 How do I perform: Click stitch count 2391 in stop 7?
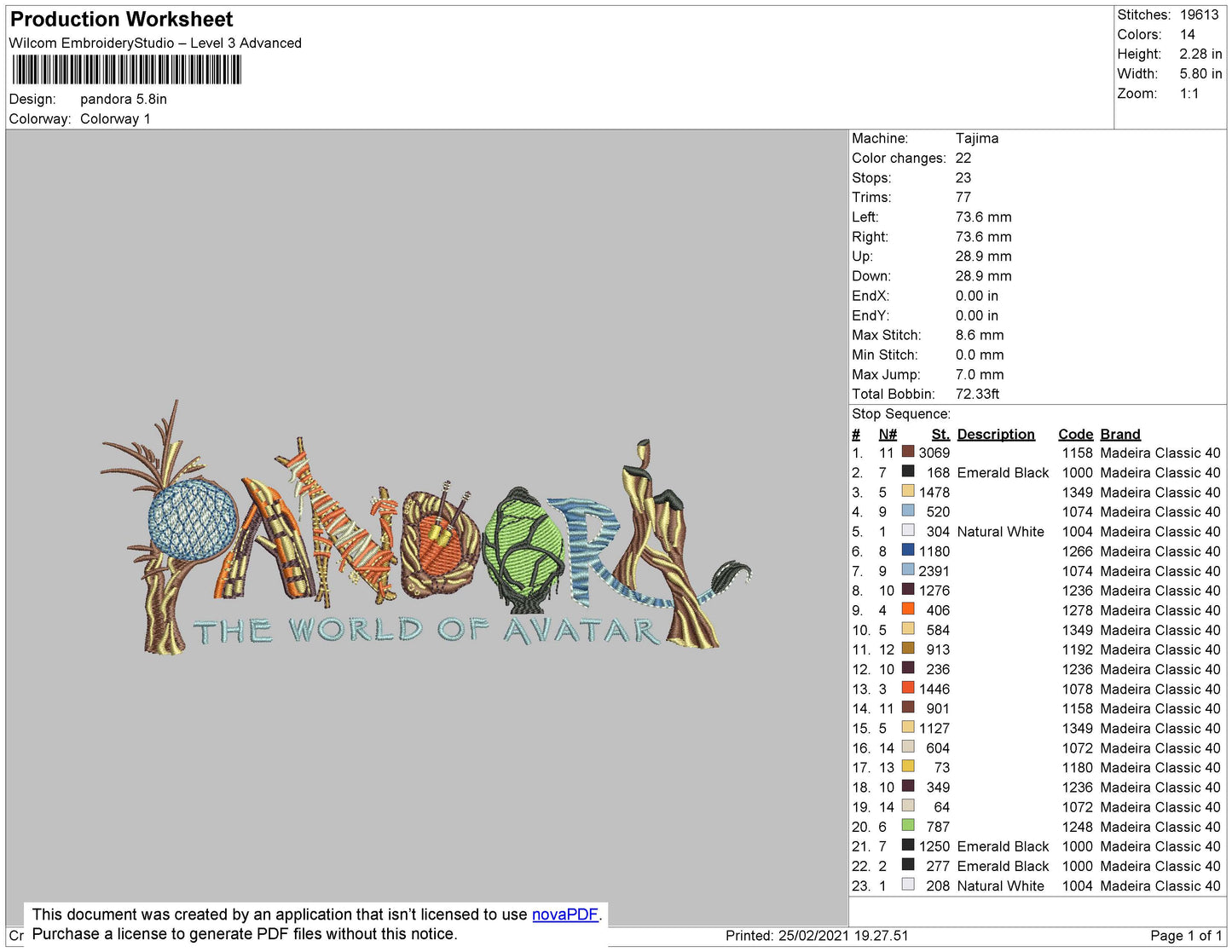(934, 571)
